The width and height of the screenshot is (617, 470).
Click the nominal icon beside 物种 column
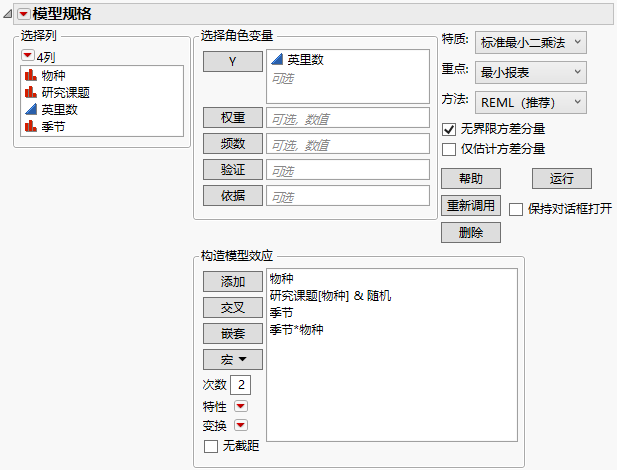pos(30,75)
